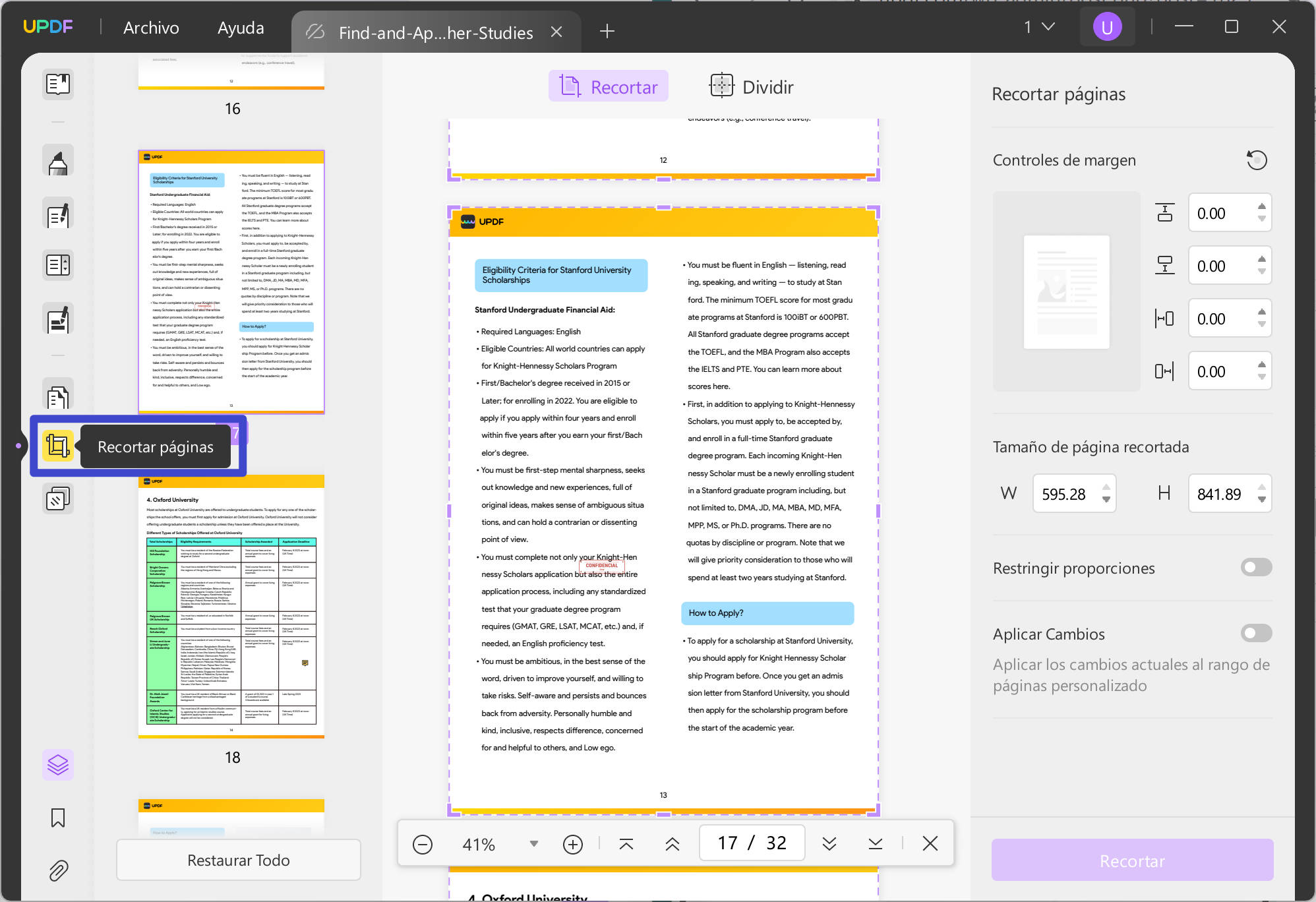Image resolution: width=1316 pixels, height=902 pixels.
Task: Increase the left margin value
Action: tap(1261, 312)
